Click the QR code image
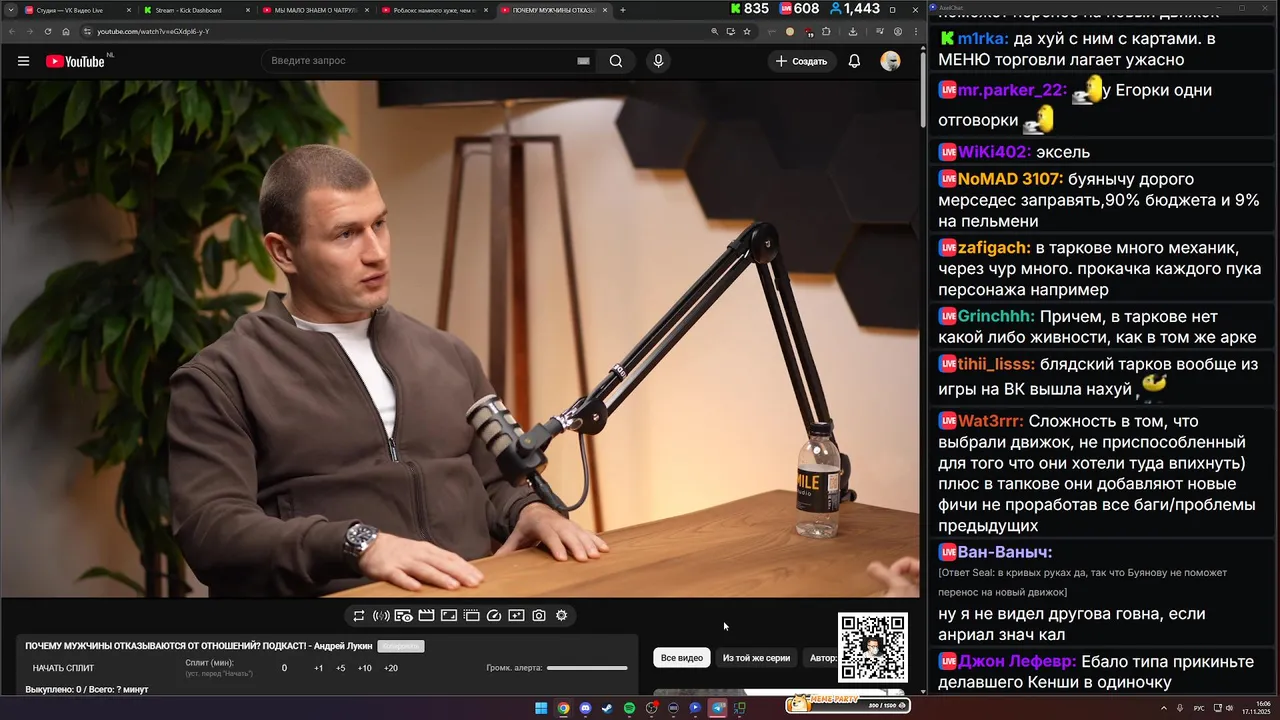The image size is (1280, 720). pos(873,648)
